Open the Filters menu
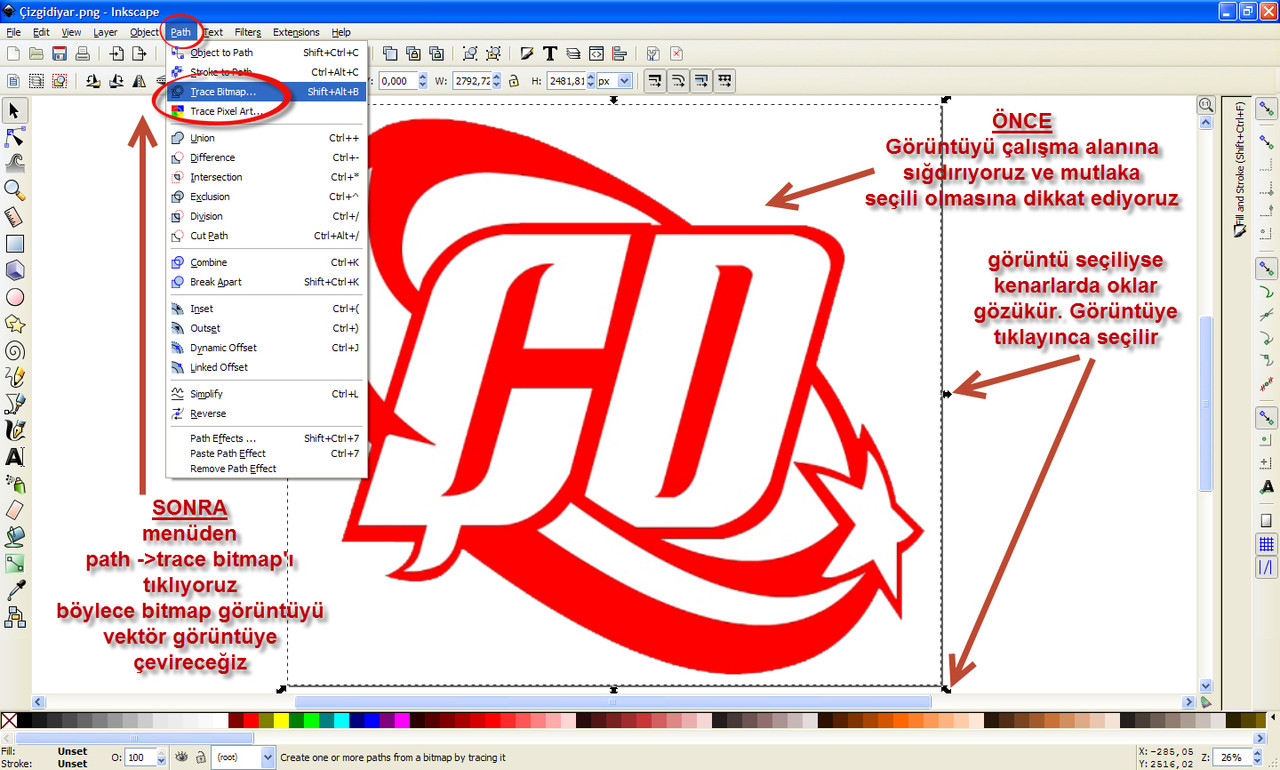 click(x=247, y=32)
